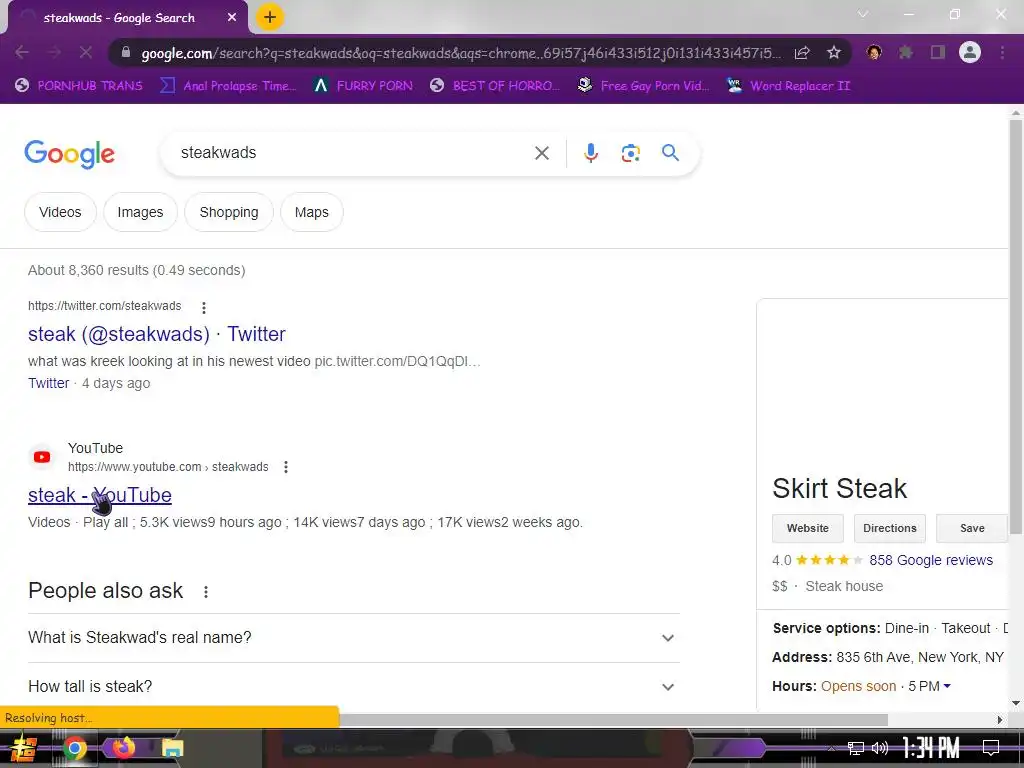Open the network icon in tray

click(856, 748)
